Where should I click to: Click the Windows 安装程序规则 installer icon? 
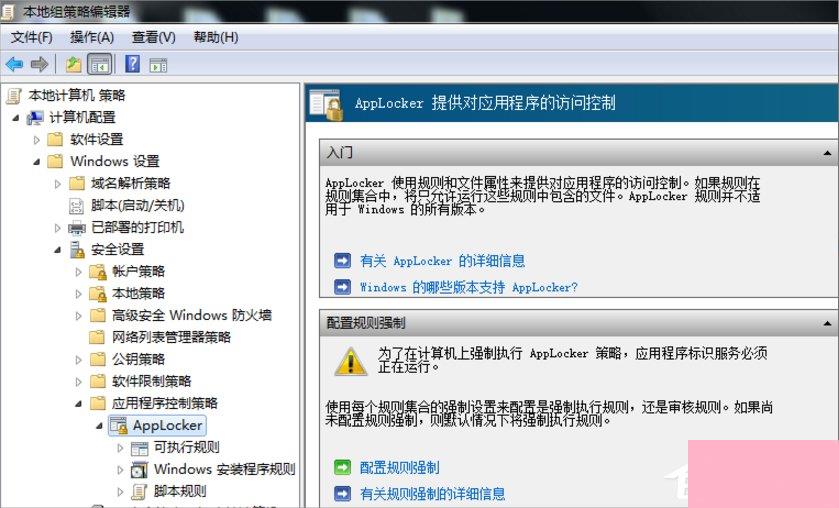[x=140, y=469]
